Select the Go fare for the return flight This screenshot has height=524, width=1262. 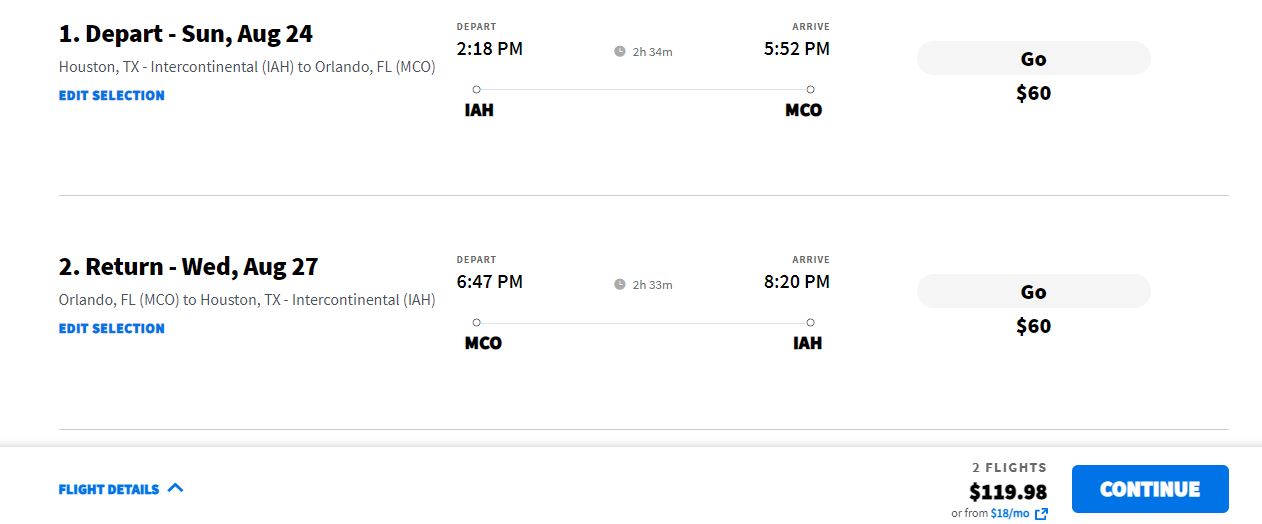[x=1033, y=292]
